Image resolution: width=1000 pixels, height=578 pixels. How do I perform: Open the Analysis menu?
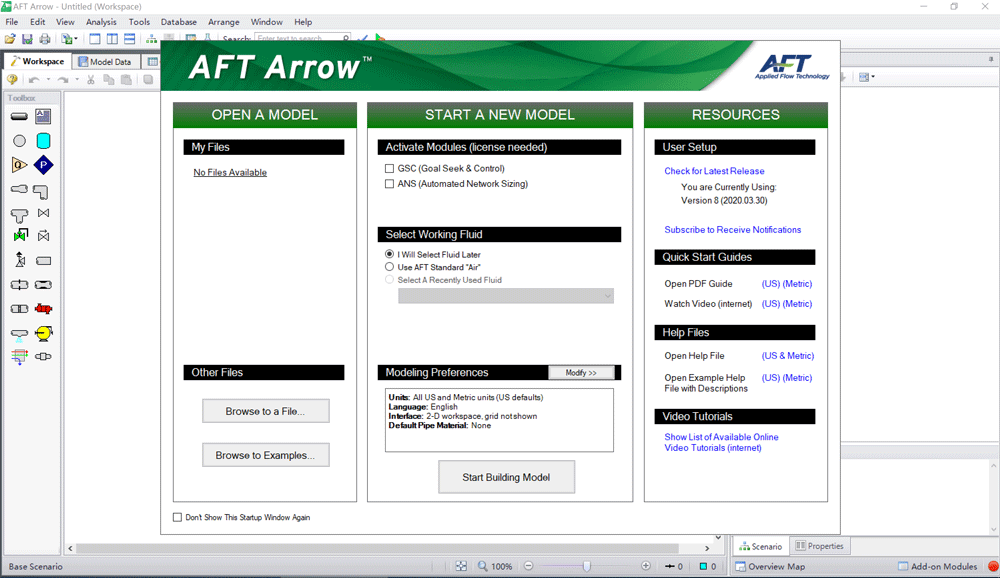click(101, 22)
